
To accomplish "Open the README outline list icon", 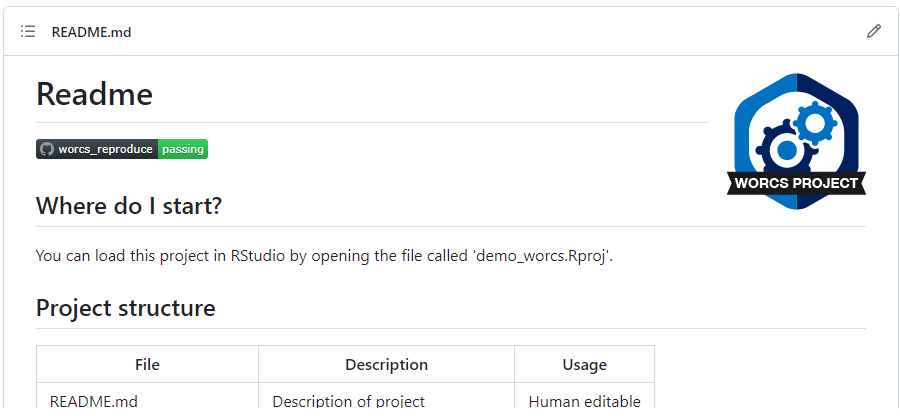I will [x=28, y=32].
